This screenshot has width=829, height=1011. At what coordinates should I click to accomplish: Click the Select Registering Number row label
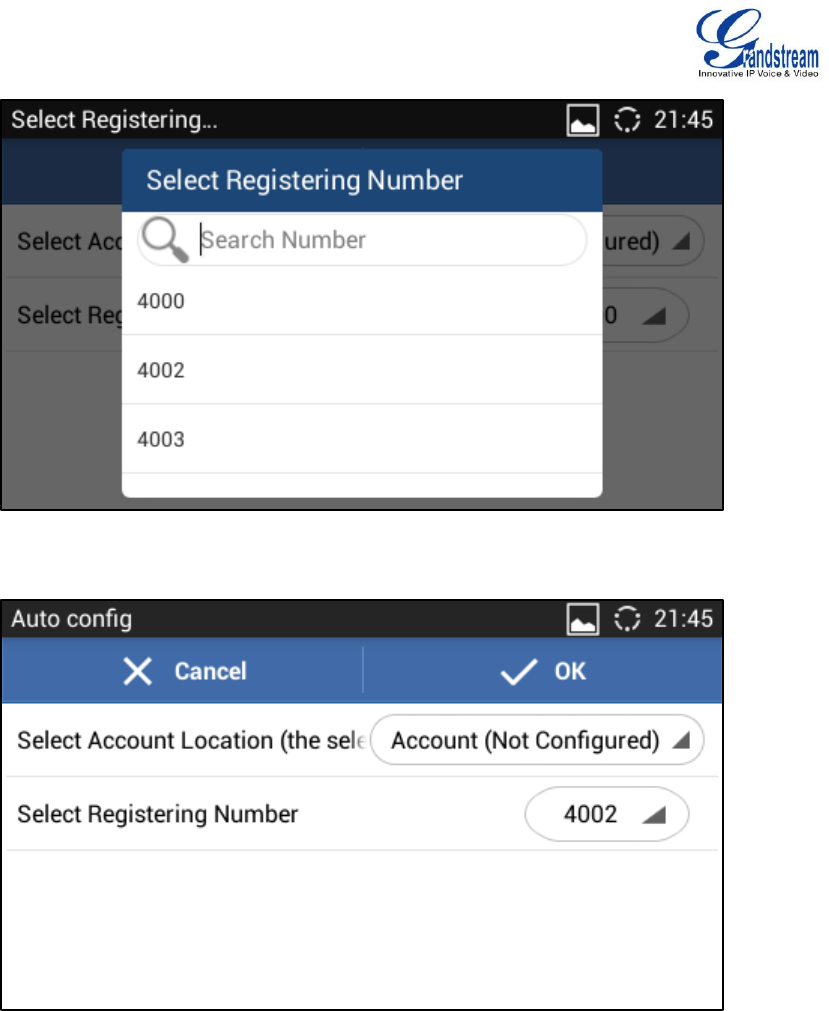click(x=157, y=814)
